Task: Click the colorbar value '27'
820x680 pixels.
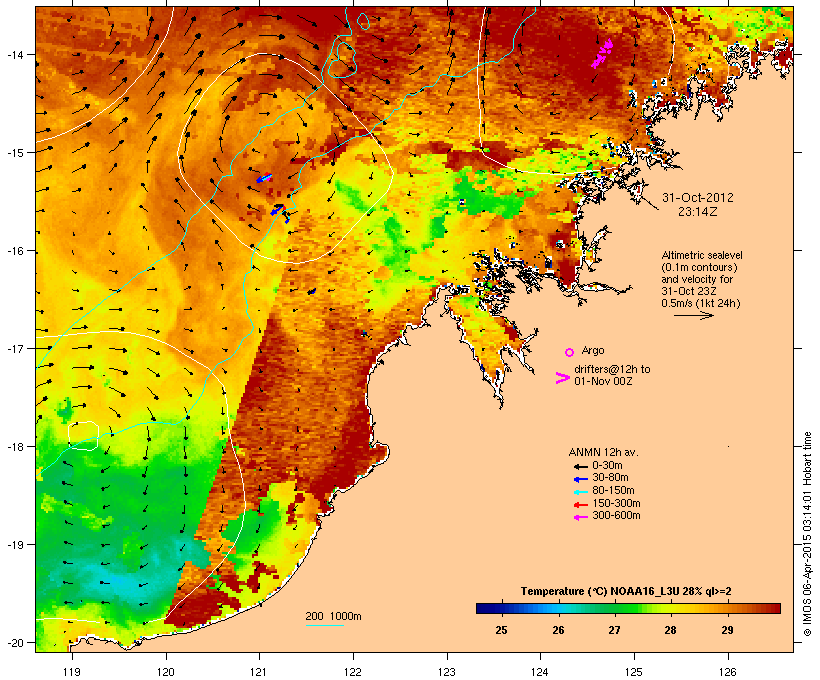Action: tap(614, 630)
